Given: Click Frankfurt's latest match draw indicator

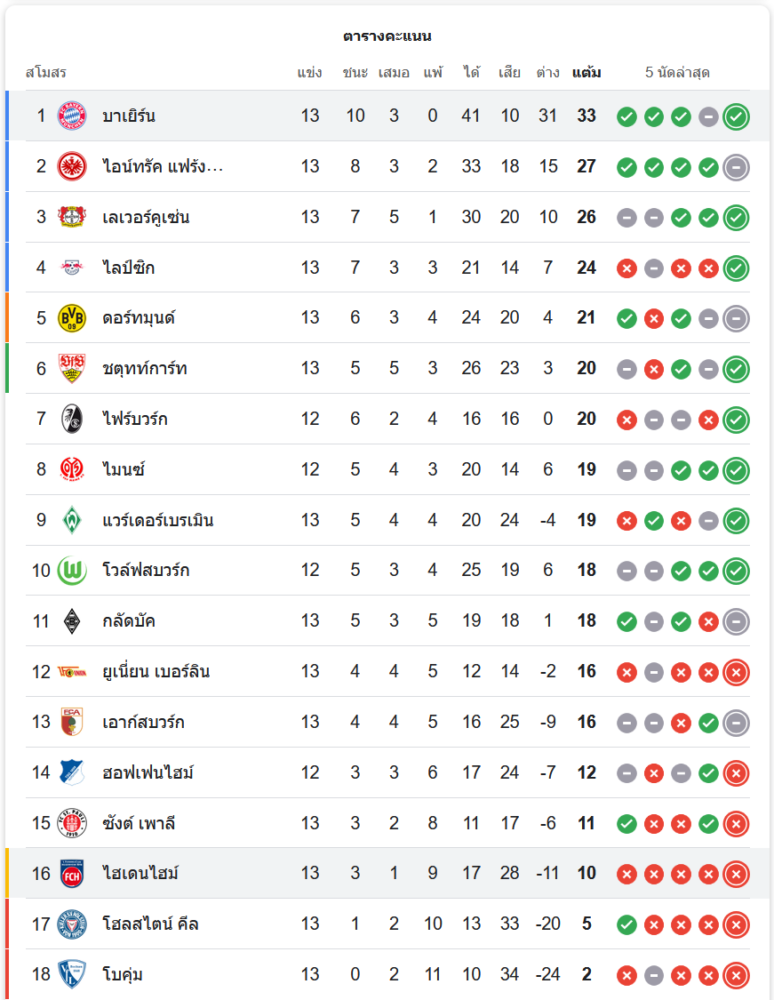Looking at the screenshot, I should point(736,167).
